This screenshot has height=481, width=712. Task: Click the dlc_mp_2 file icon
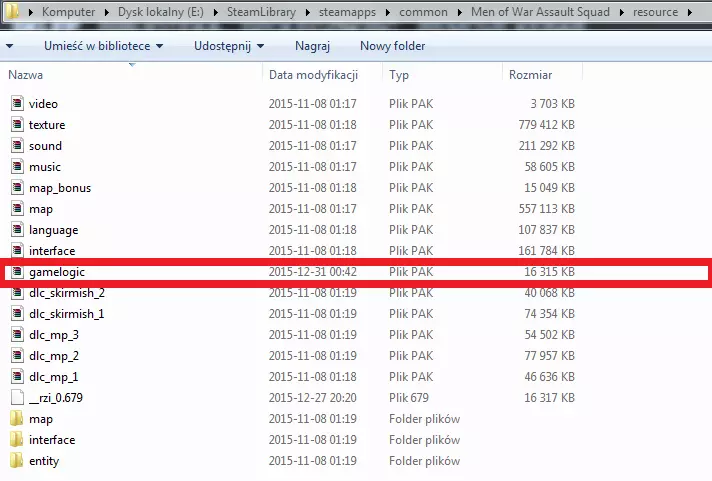[17, 356]
